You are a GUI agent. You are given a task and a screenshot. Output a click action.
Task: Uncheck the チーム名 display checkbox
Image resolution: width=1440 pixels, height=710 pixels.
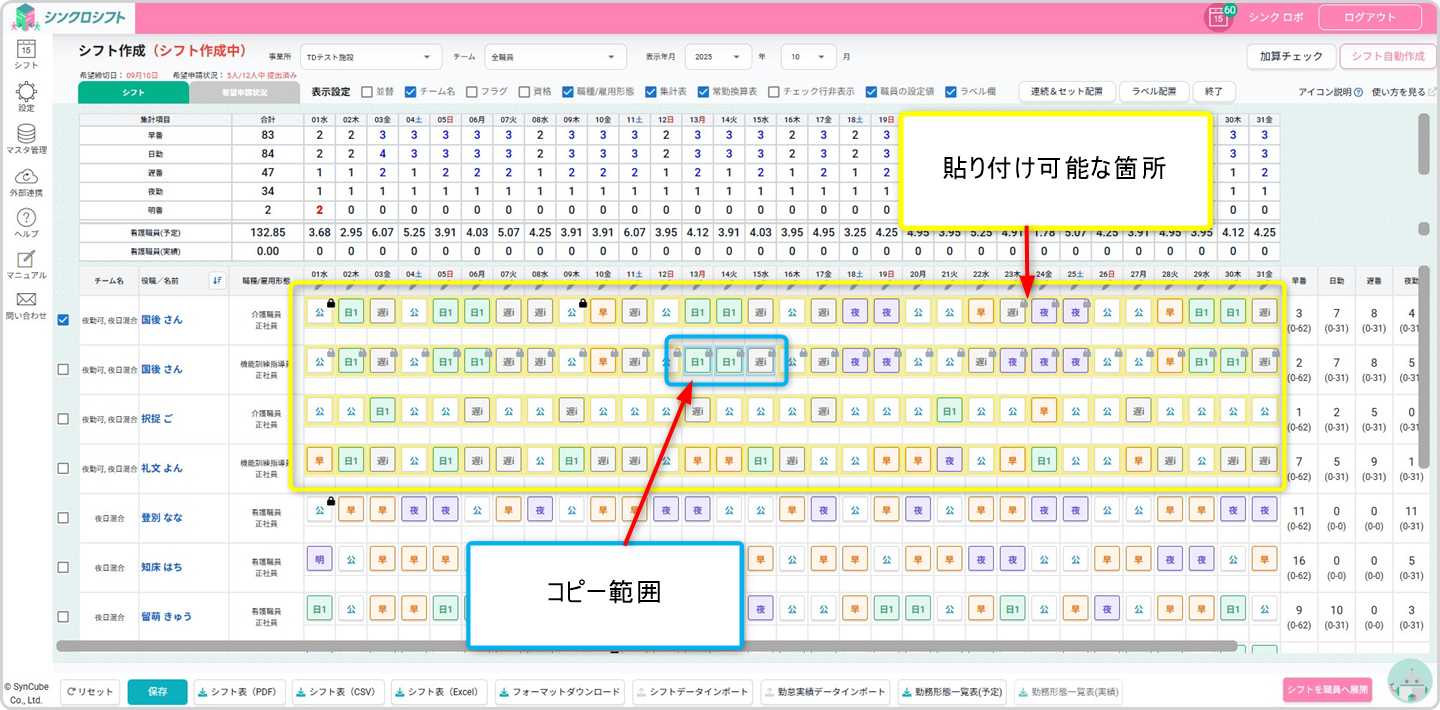tap(410, 91)
